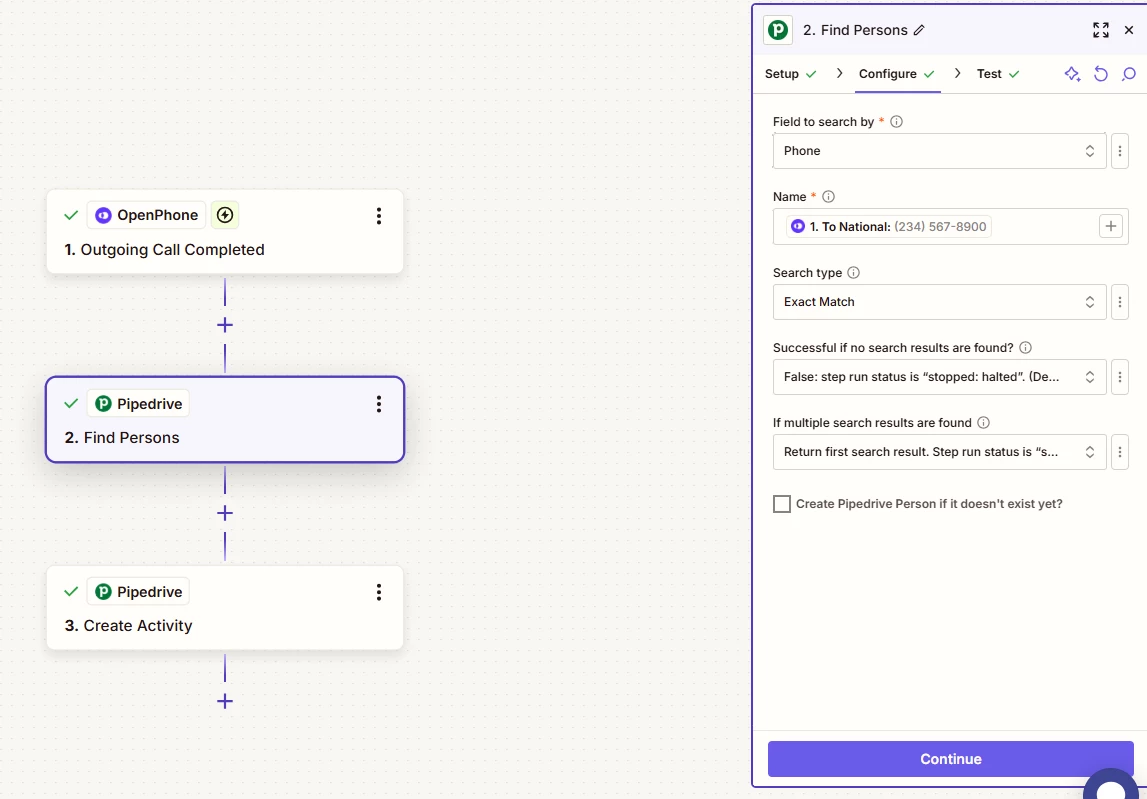Open options menu beside multiple search results dropdown

coord(1120,452)
